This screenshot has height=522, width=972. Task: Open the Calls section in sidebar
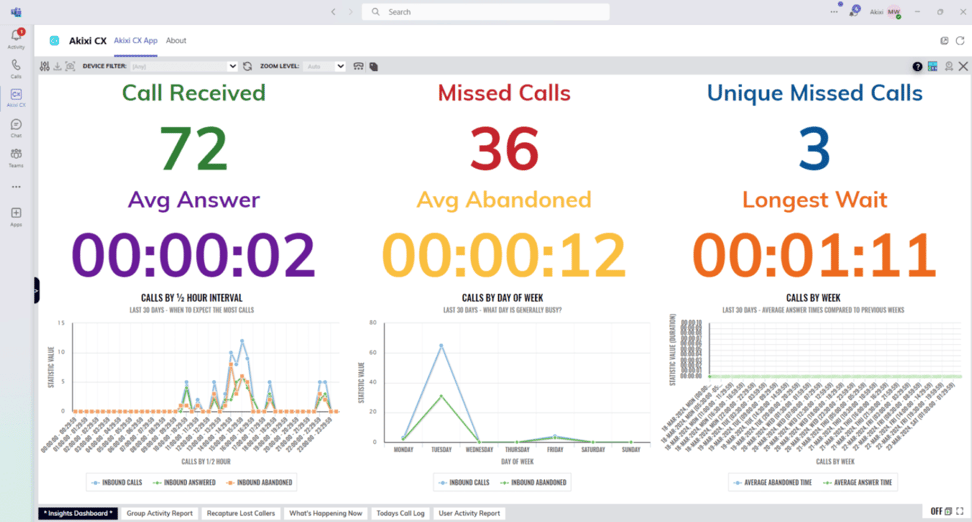pyautogui.click(x=16, y=67)
